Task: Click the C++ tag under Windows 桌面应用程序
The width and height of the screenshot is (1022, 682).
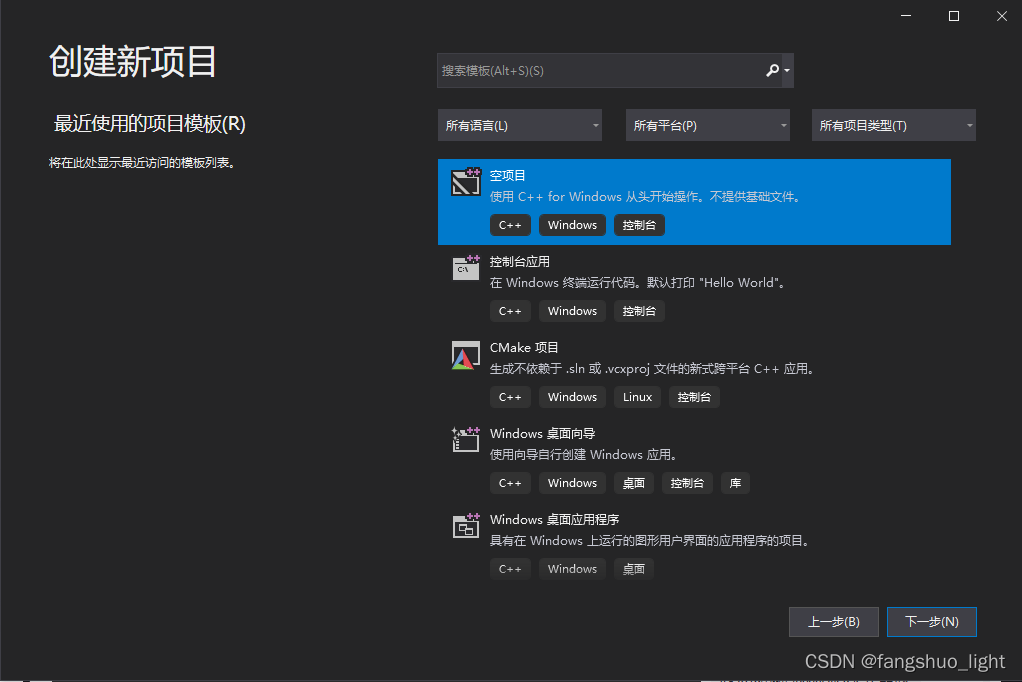Action: pyautogui.click(x=510, y=569)
